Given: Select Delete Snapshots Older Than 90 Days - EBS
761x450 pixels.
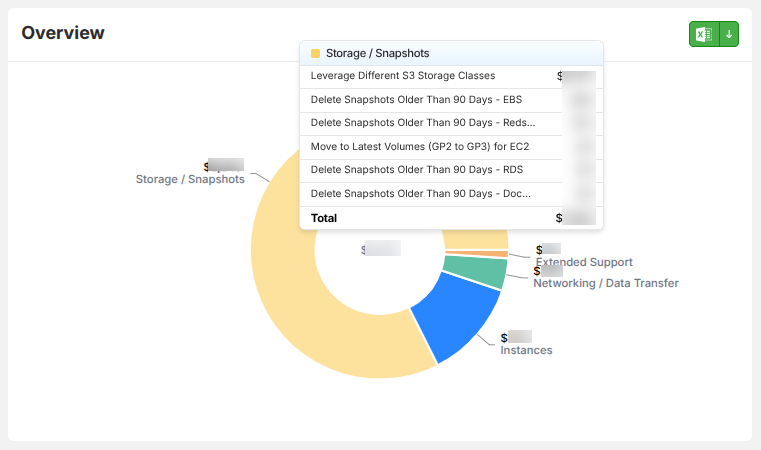Looking at the screenshot, I should [x=451, y=100].
